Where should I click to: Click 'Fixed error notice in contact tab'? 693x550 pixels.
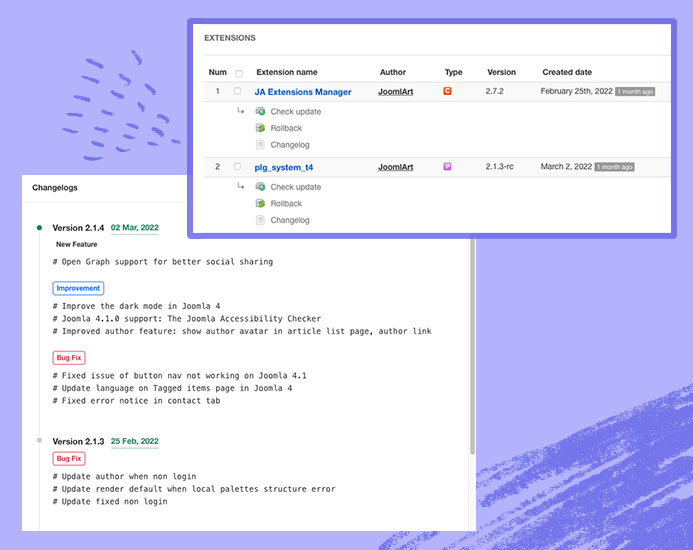(136, 401)
